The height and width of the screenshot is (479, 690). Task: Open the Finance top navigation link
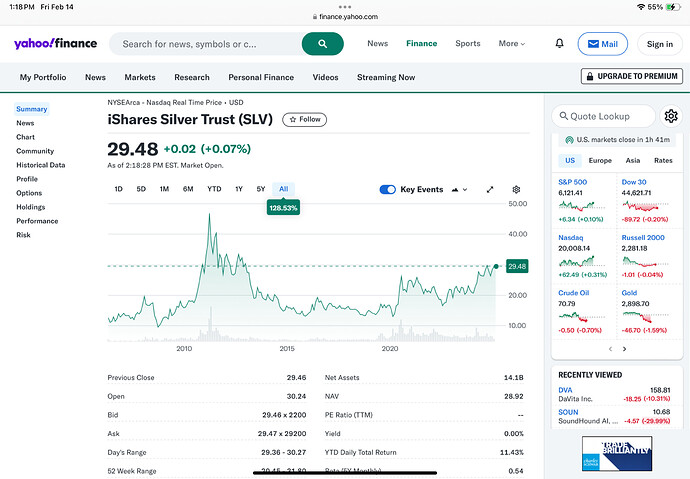[422, 44]
